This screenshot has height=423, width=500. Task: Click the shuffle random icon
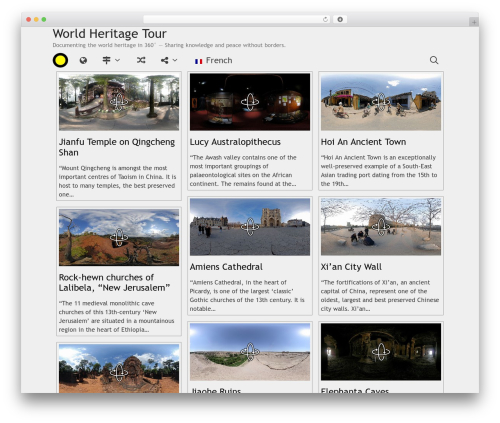coord(141,60)
